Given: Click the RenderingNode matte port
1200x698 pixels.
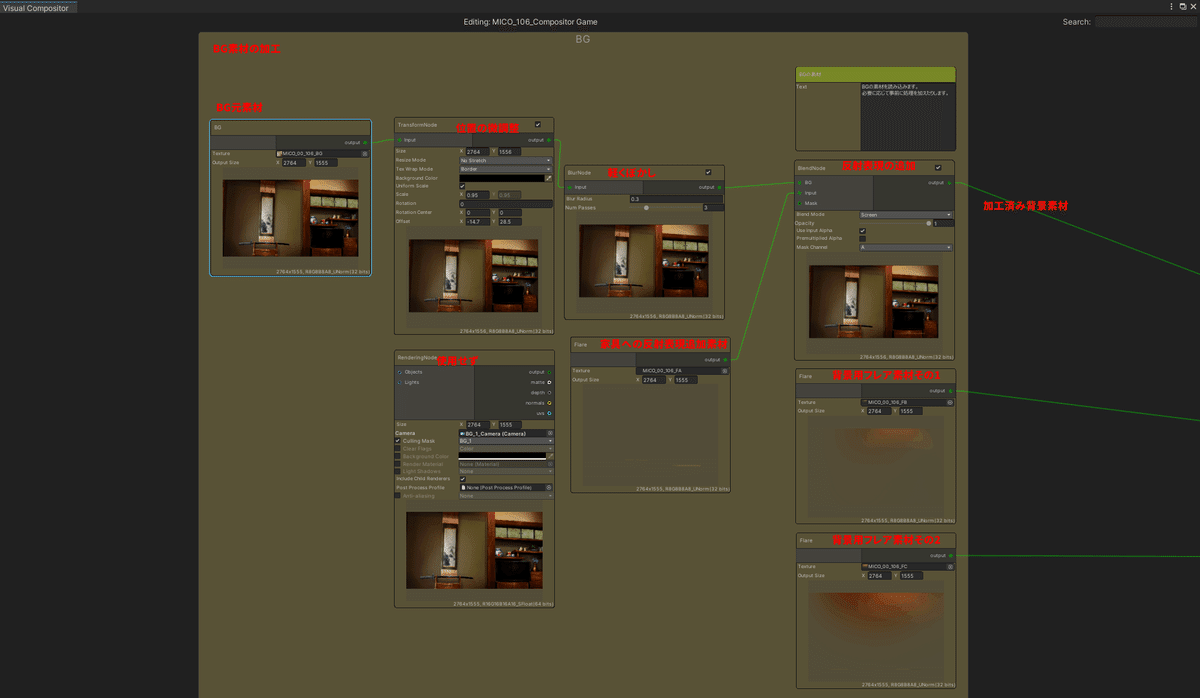Looking at the screenshot, I should tap(550, 382).
